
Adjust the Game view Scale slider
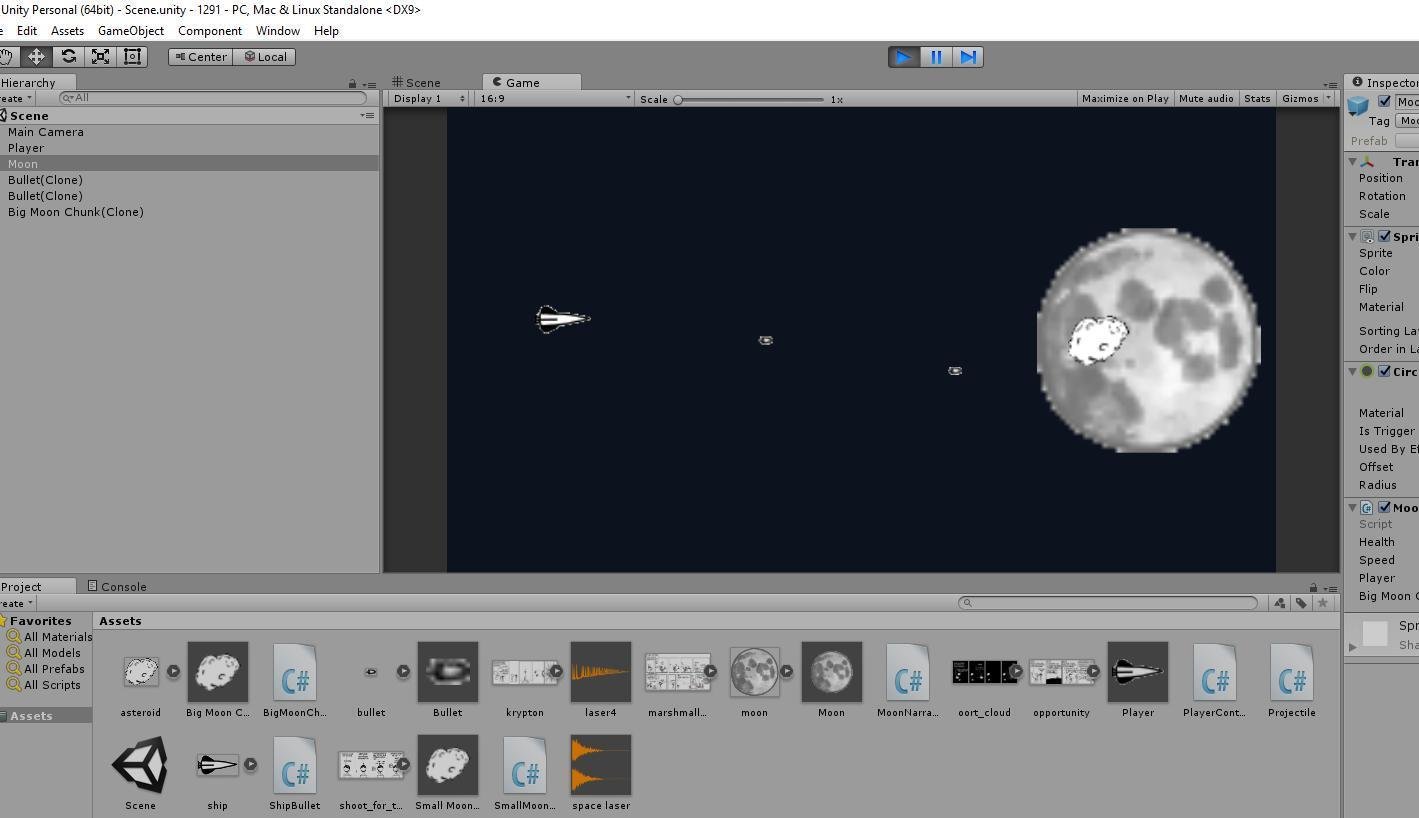pos(678,100)
